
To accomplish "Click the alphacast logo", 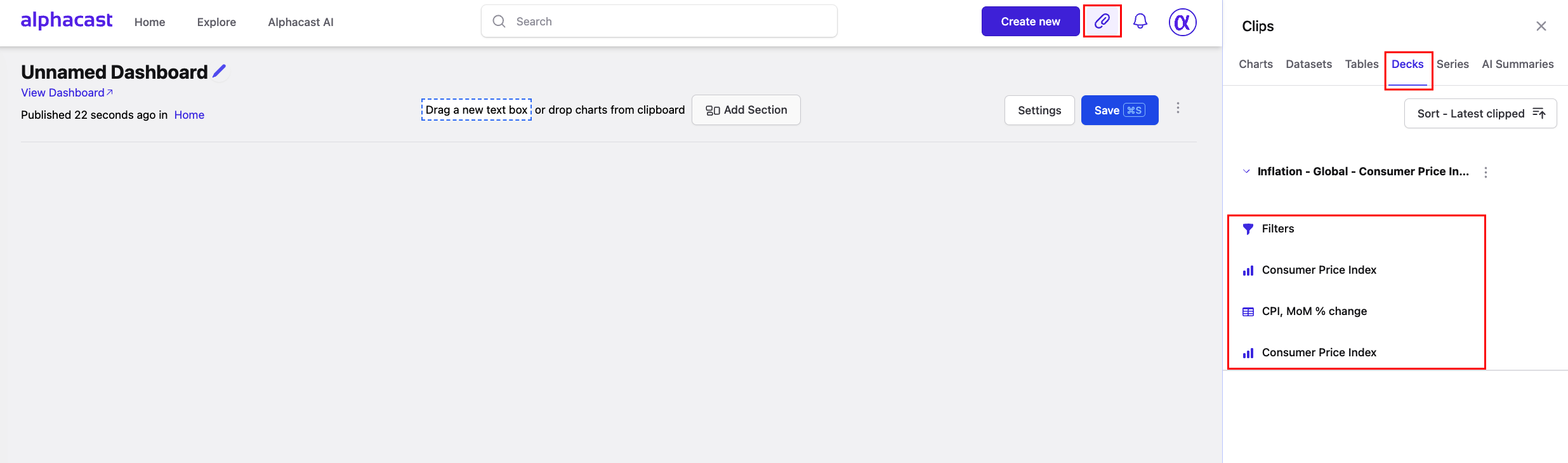I will coord(67,20).
